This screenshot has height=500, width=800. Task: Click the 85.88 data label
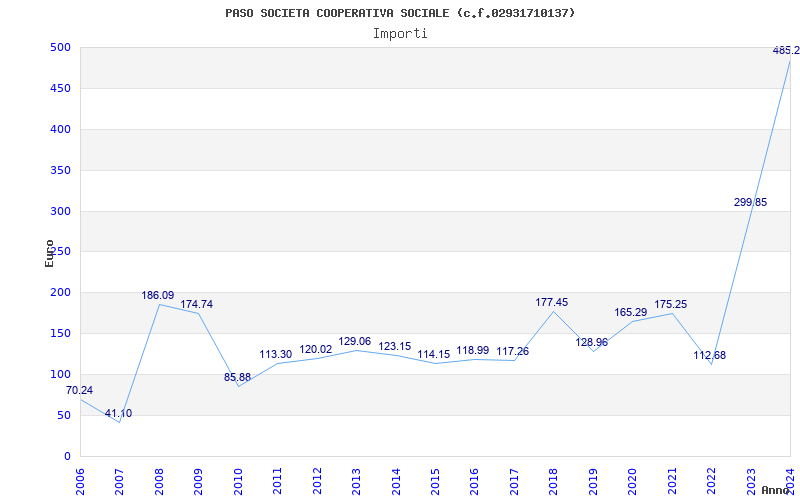(x=237, y=378)
